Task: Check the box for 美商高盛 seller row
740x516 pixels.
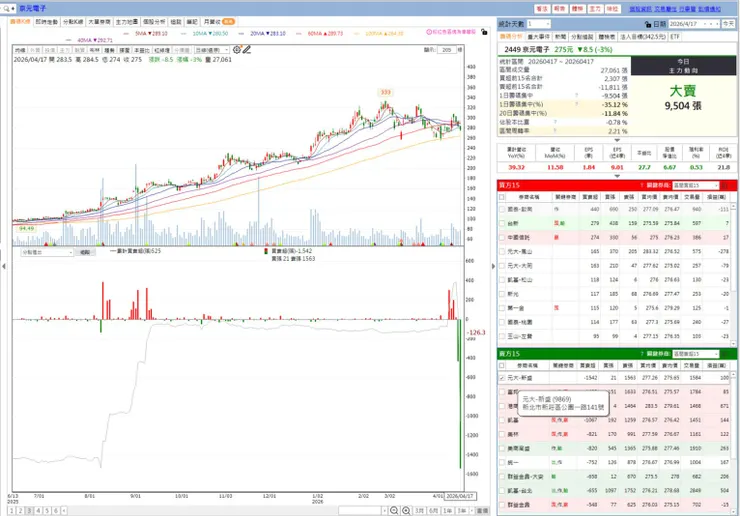Action: pos(502,448)
